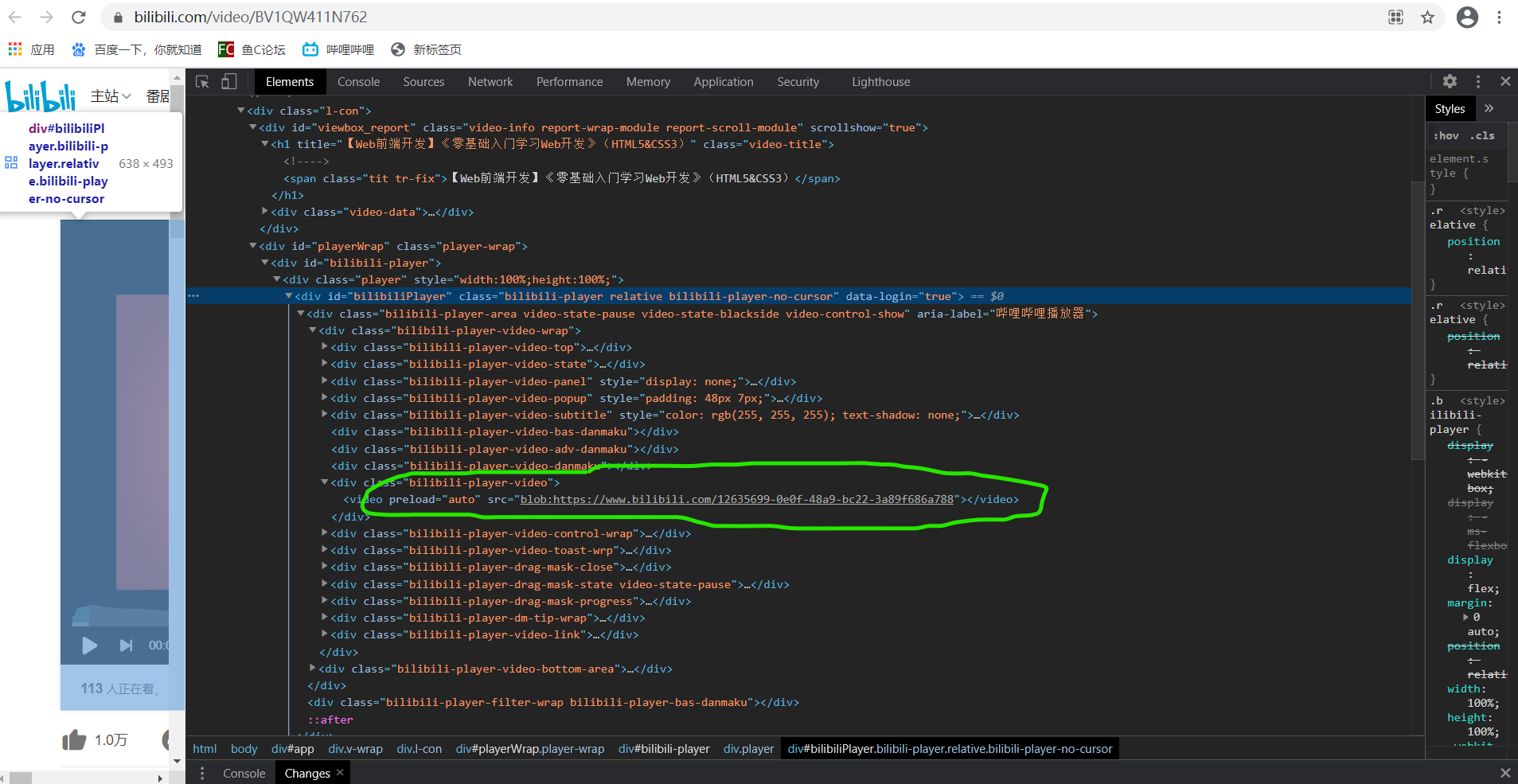Toggle the :hov element state button

pos(1446,135)
